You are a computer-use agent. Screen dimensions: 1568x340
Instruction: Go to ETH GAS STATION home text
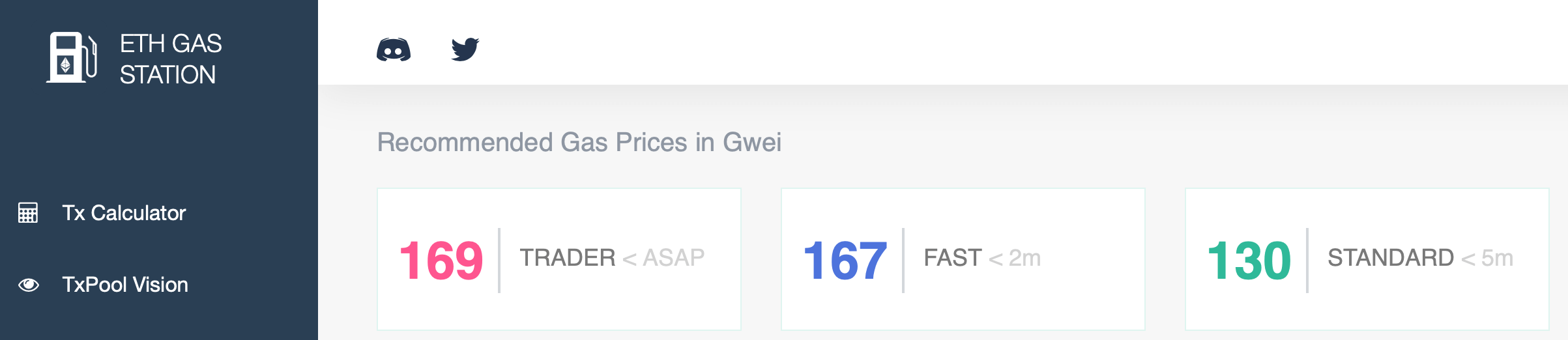[171, 59]
